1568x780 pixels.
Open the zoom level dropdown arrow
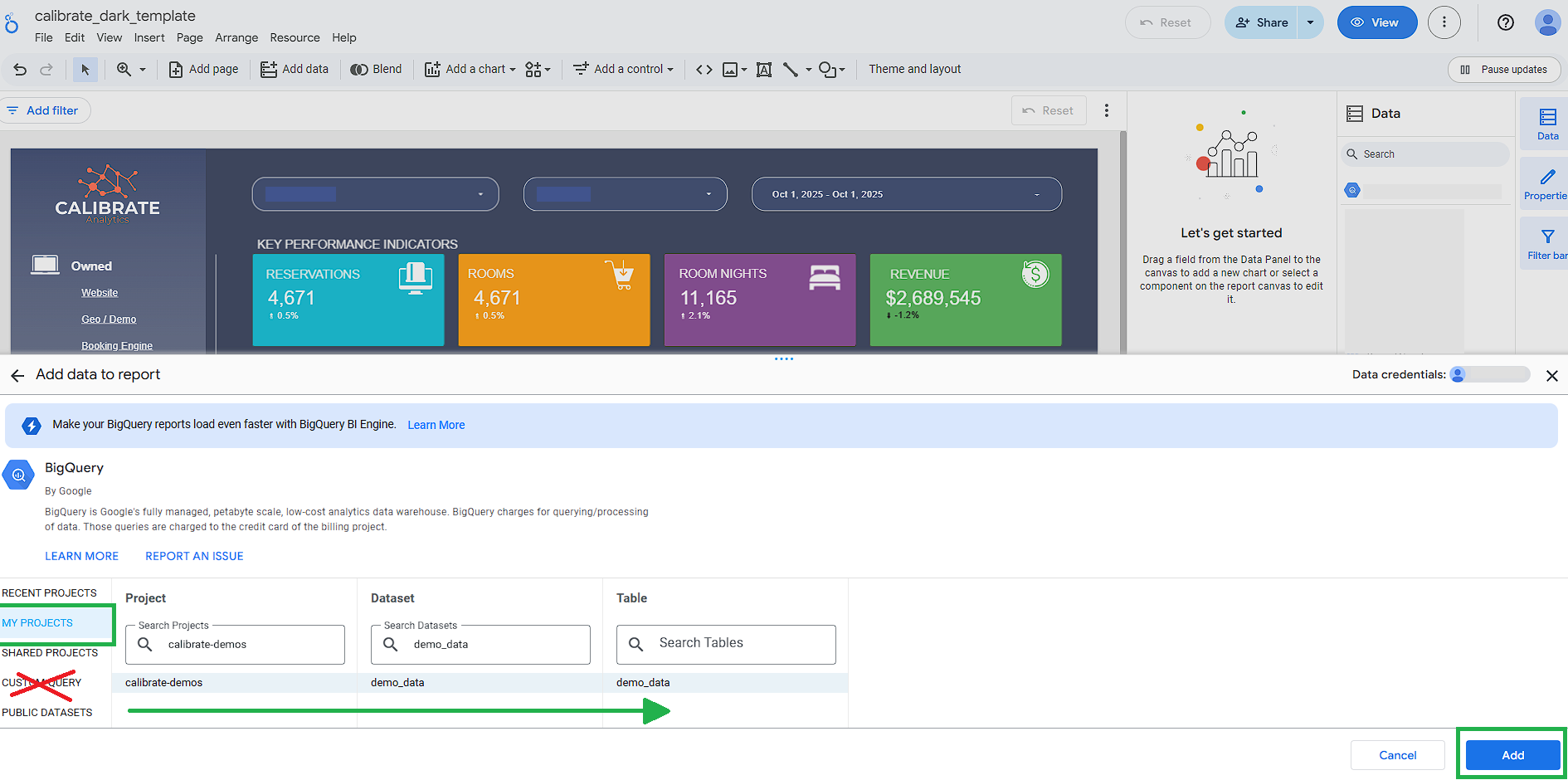click(143, 70)
